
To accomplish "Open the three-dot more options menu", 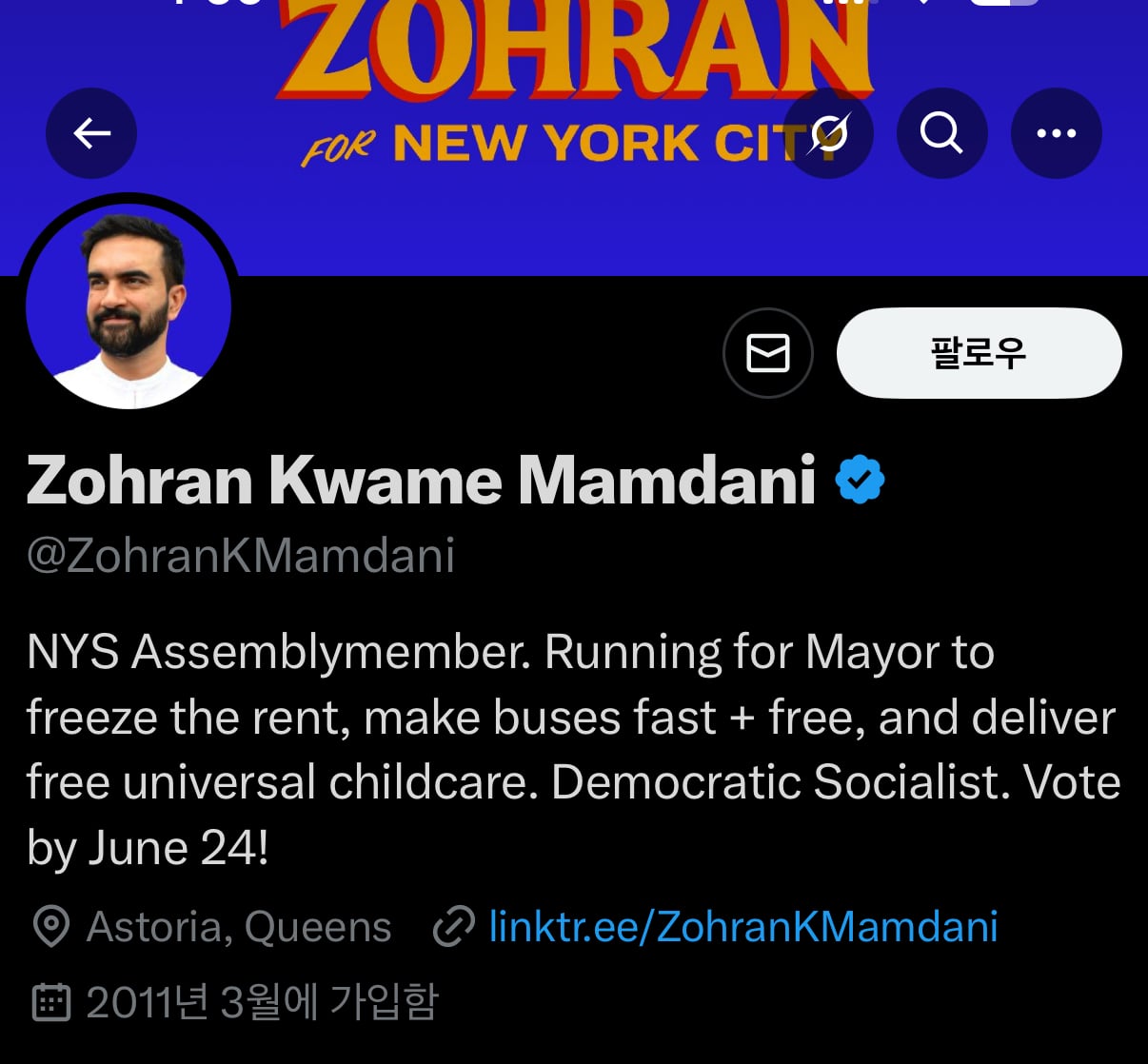I will pos(1057,133).
